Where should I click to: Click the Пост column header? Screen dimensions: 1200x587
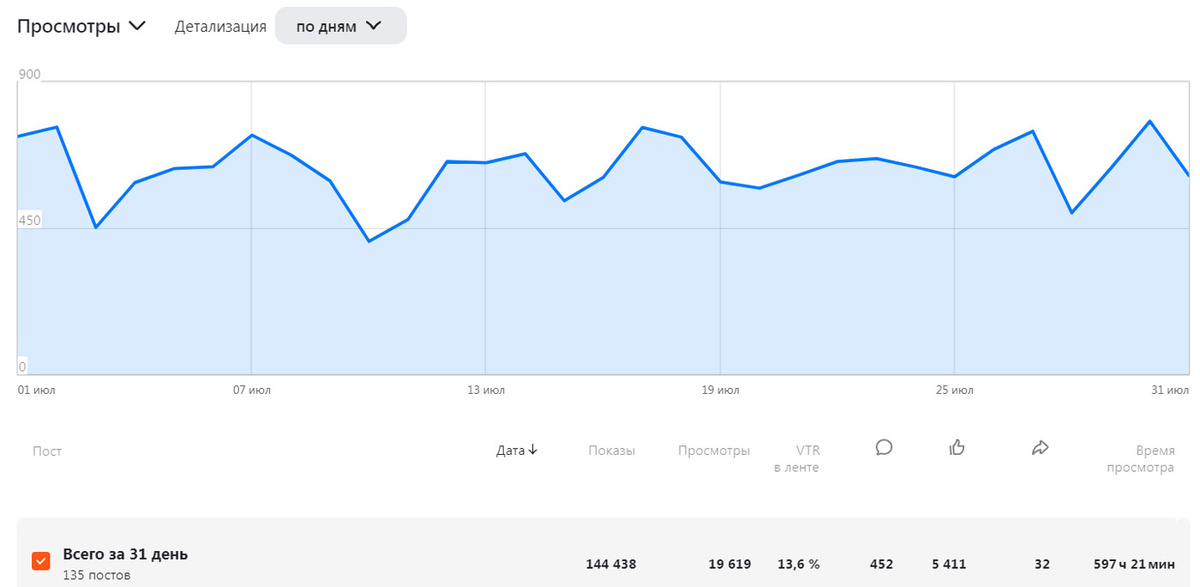click(47, 451)
